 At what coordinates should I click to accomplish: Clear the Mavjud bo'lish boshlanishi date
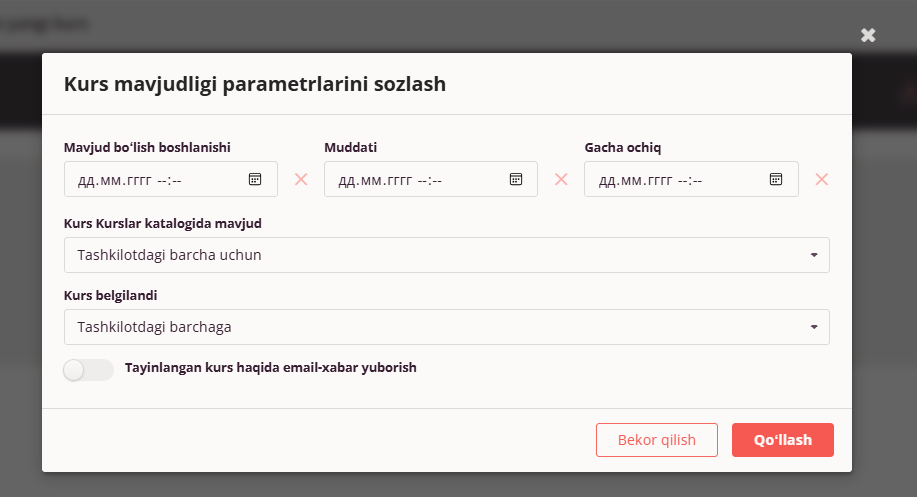[301, 179]
